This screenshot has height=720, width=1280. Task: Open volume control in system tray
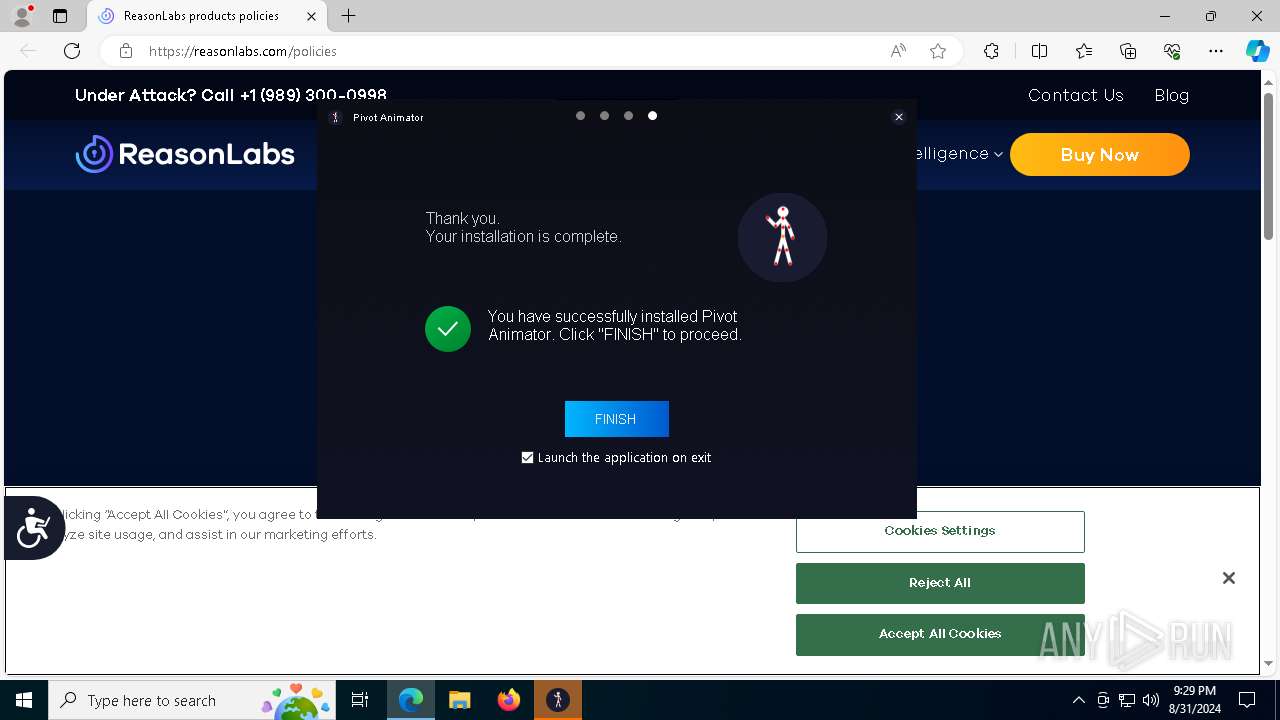tap(1151, 700)
